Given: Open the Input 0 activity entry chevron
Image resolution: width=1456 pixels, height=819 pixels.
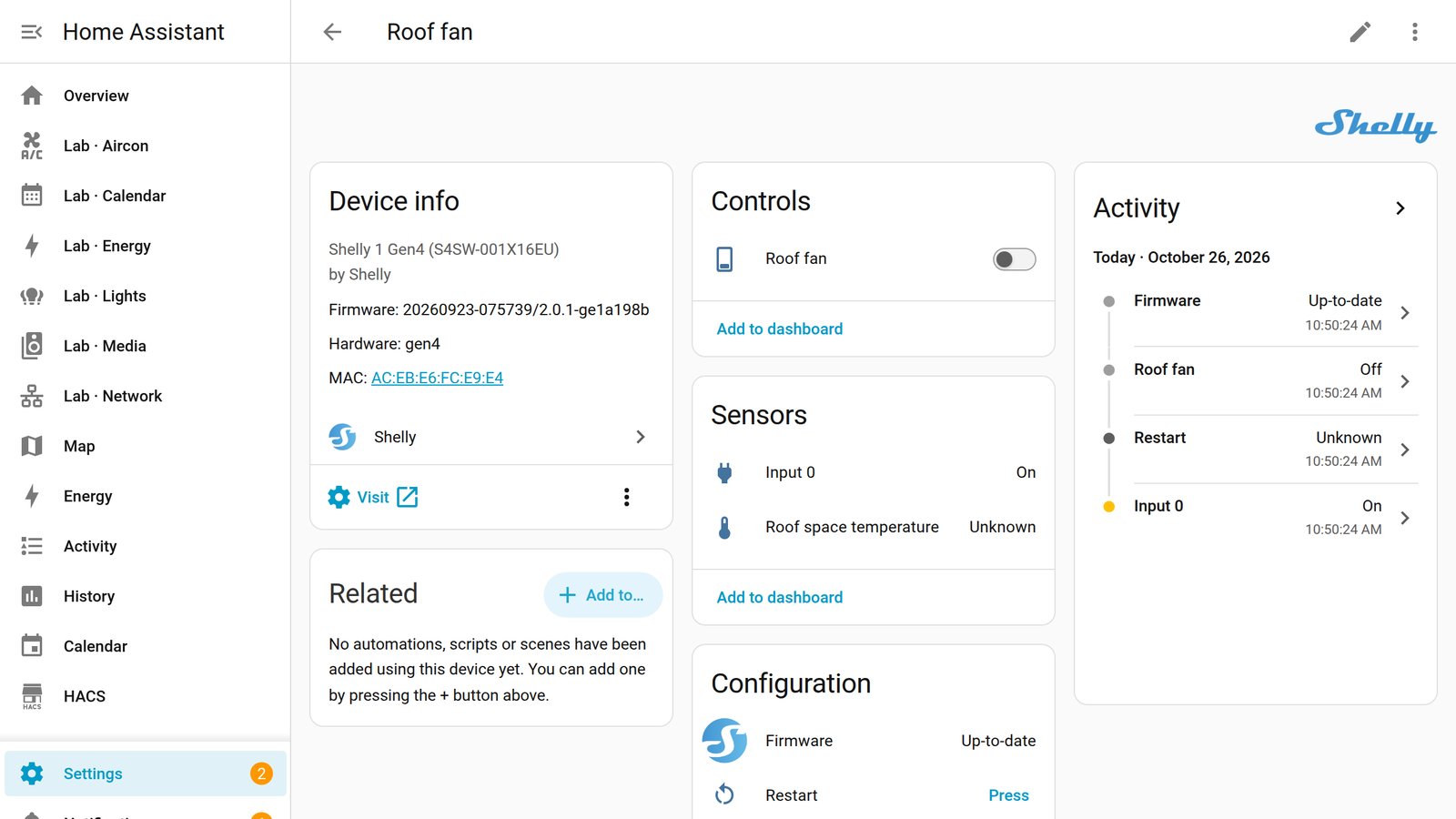Looking at the screenshot, I should click(x=1405, y=518).
